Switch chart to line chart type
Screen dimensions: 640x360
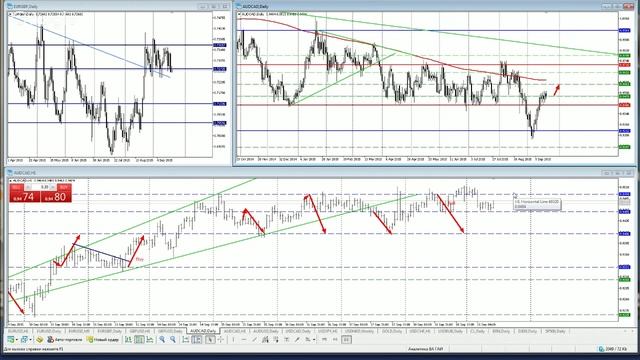[150, 340]
